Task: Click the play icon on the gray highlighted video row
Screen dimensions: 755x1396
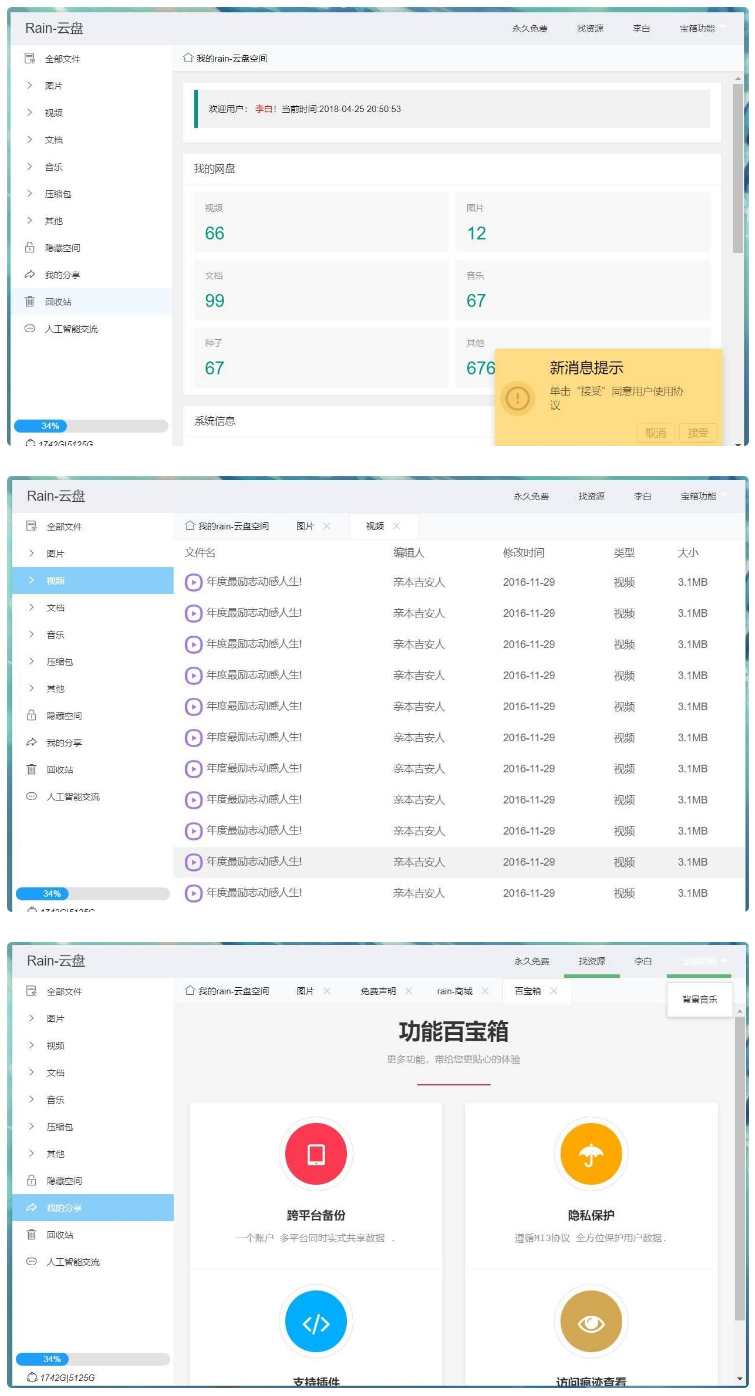Action: tap(194, 862)
